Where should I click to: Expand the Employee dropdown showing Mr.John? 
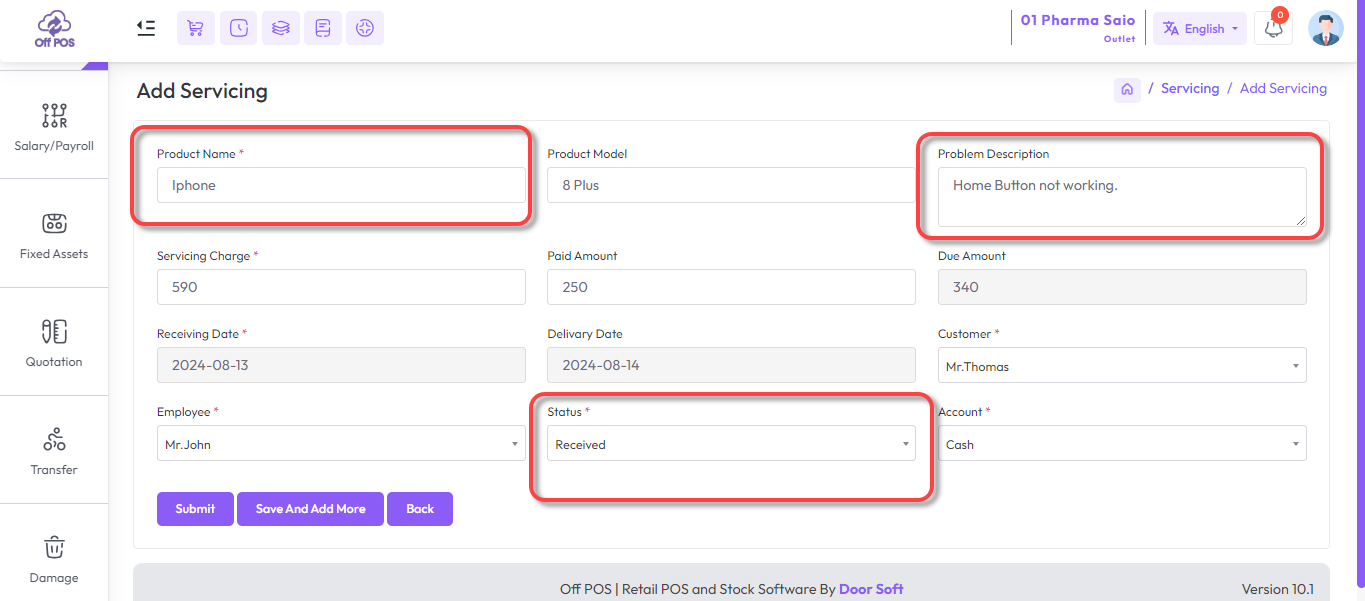(x=340, y=444)
